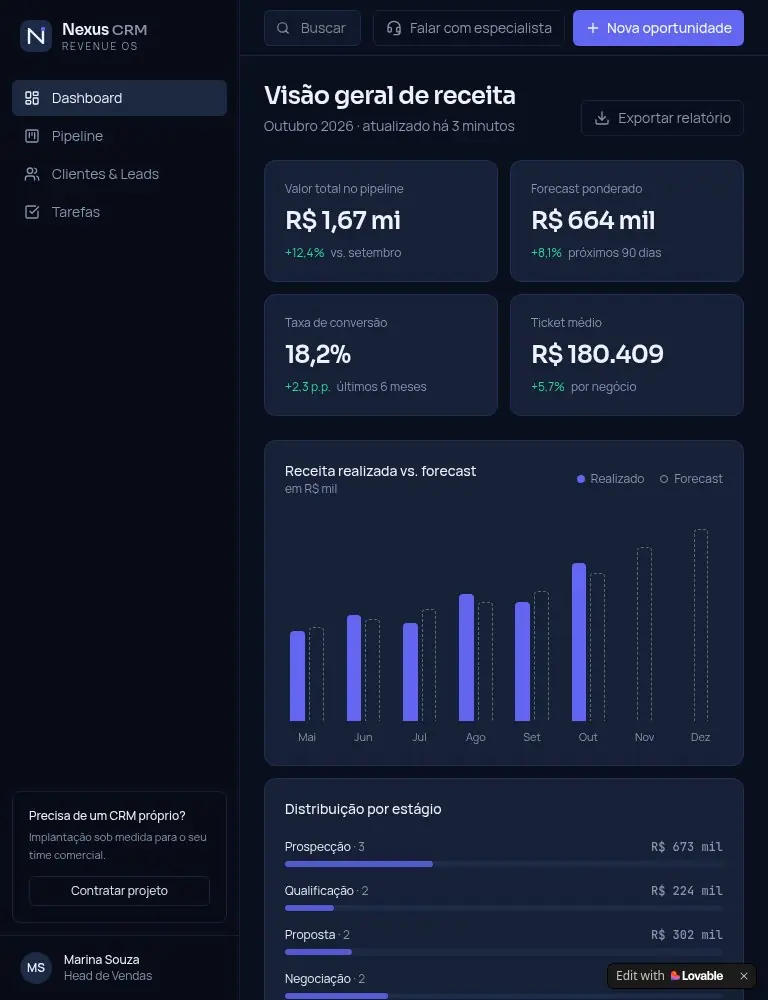Click the Qualificação progress bar
Viewport: 768px width, 1000px height.
(504, 908)
